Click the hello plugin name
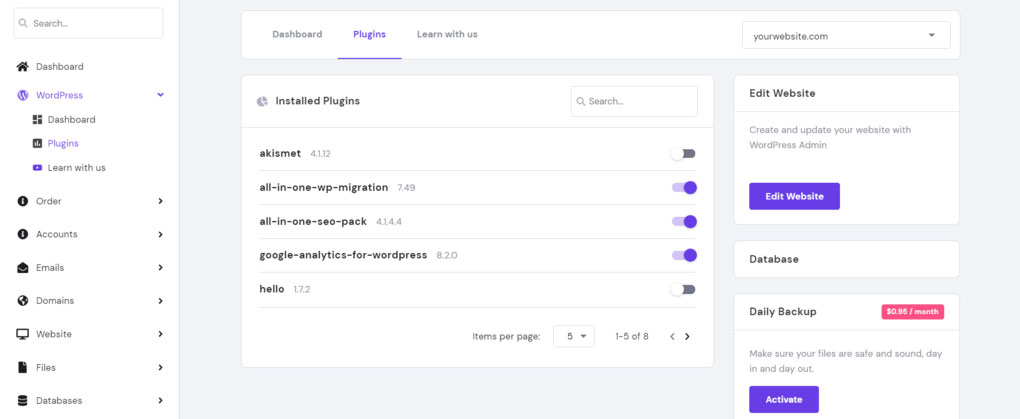The image size is (1020, 419). pyautogui.click(x=272, y=289)
